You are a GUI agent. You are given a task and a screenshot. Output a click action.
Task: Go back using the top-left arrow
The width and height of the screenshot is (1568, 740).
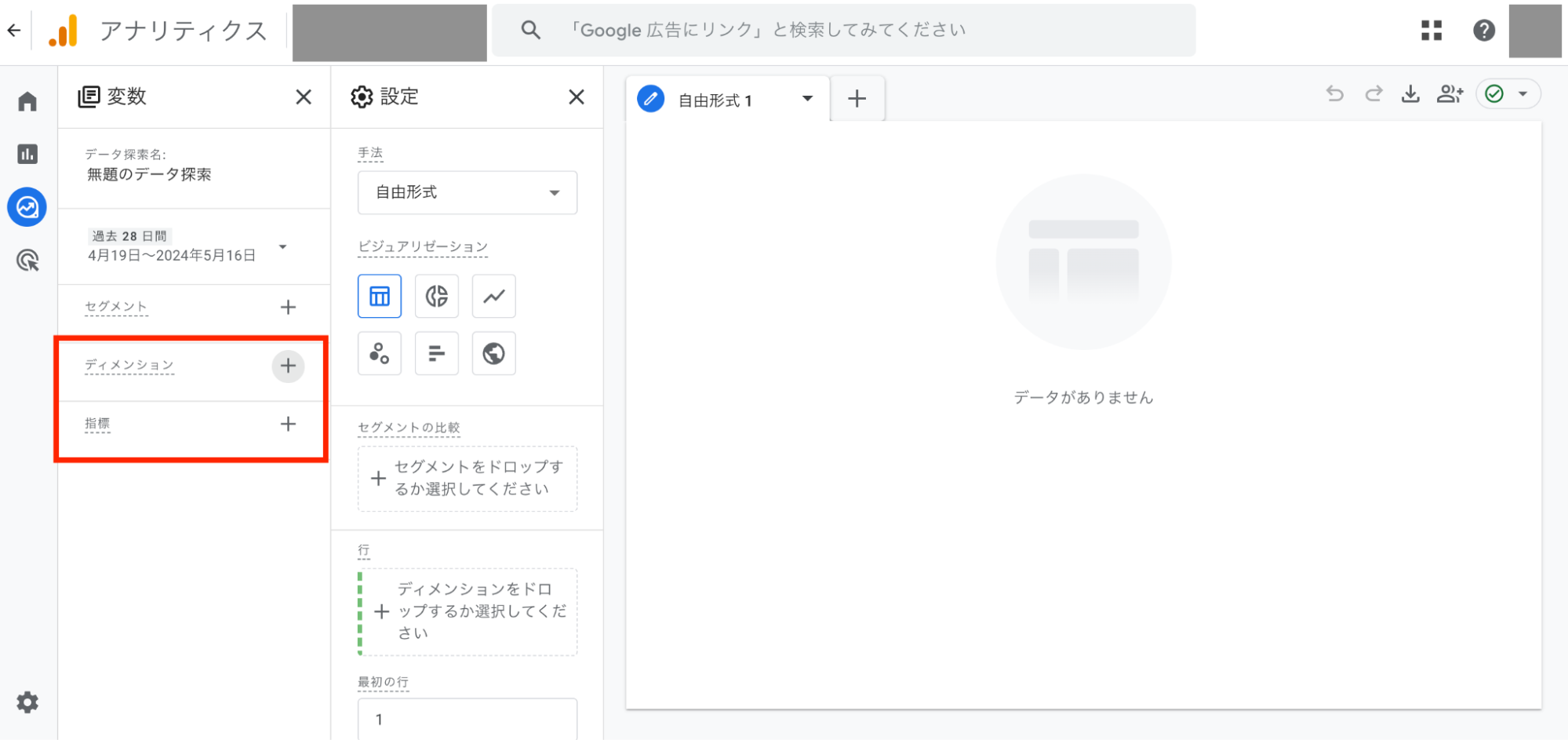(x=14, y=31)
